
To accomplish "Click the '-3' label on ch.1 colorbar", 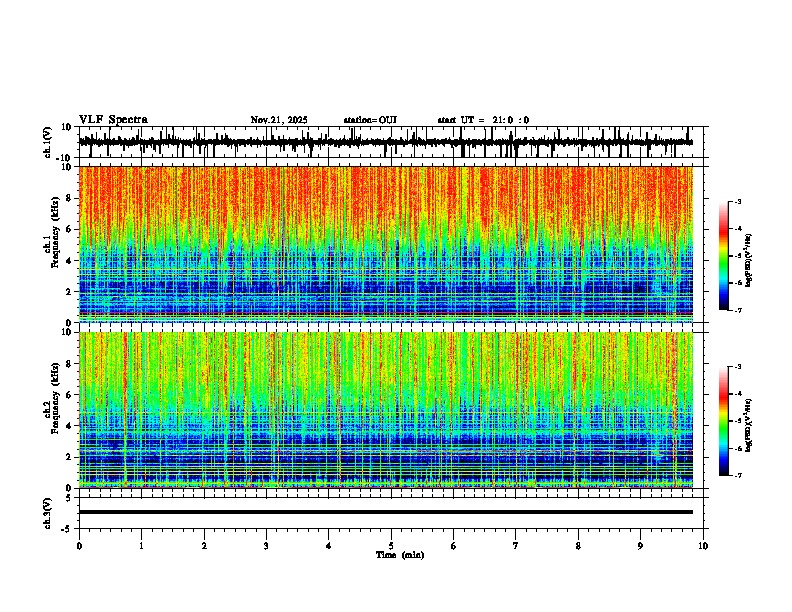I will coord(737,202).
